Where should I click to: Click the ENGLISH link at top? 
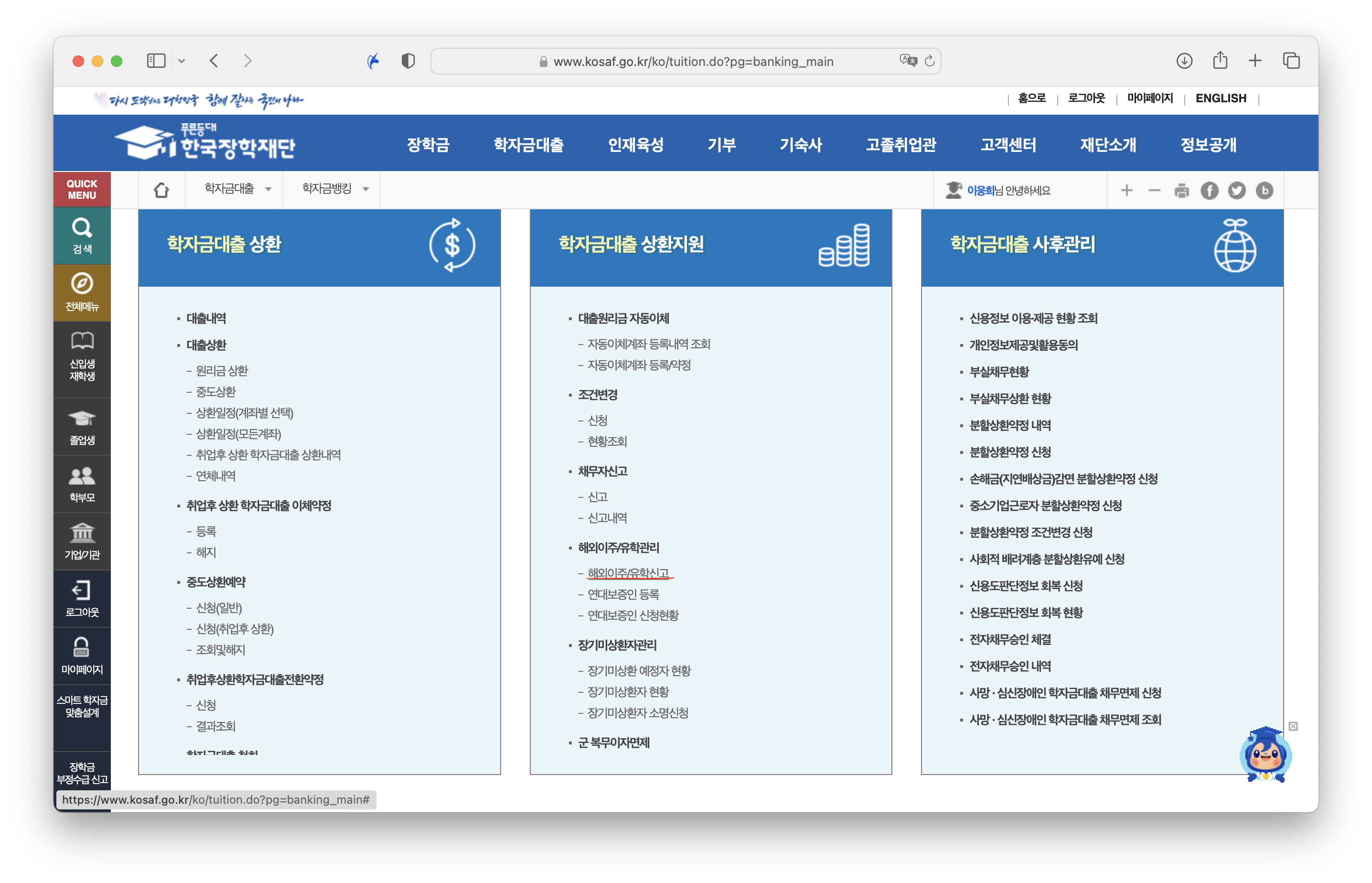coord(1221,98)
